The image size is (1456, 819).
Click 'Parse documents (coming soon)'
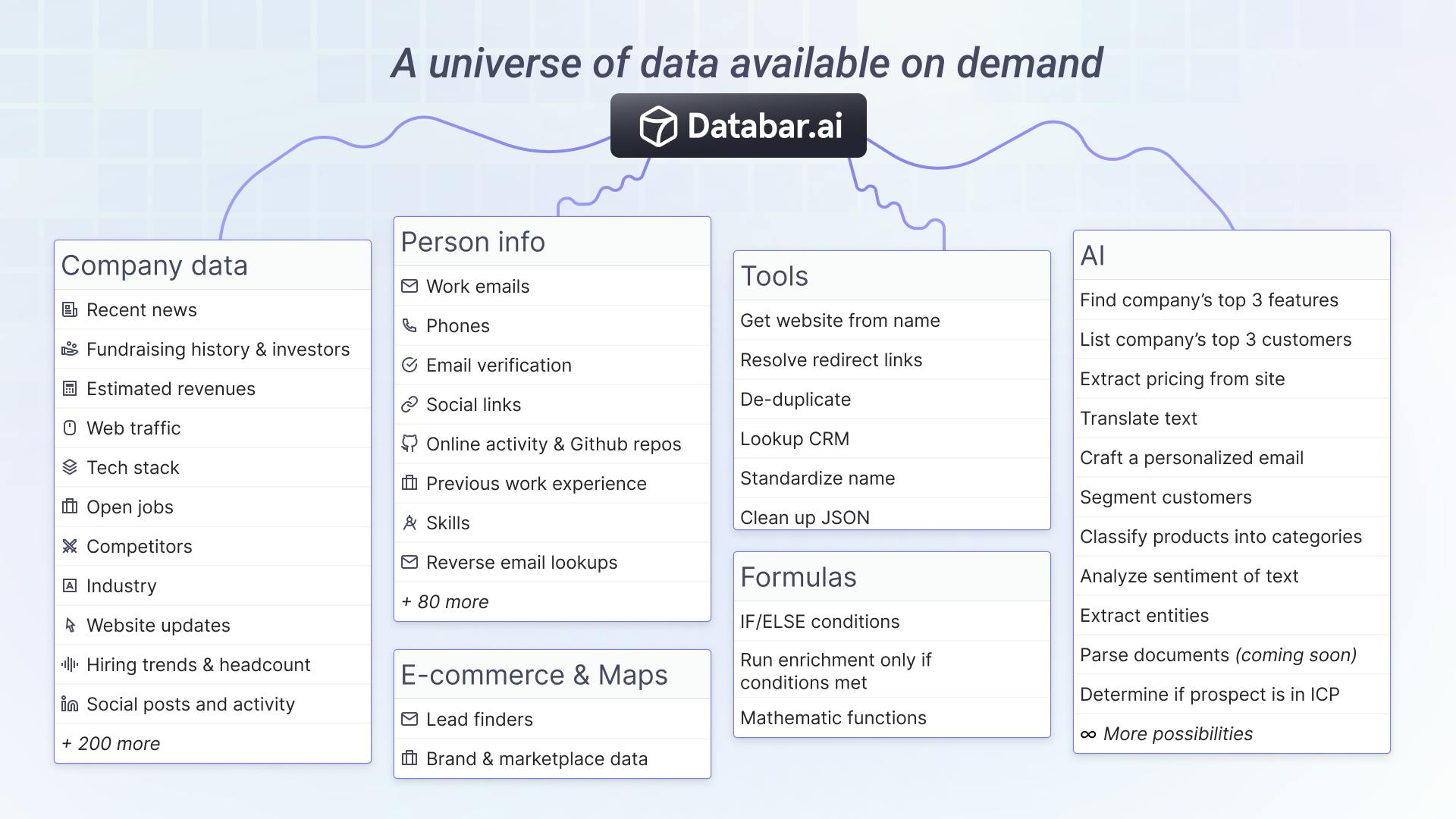(1219, 654)
